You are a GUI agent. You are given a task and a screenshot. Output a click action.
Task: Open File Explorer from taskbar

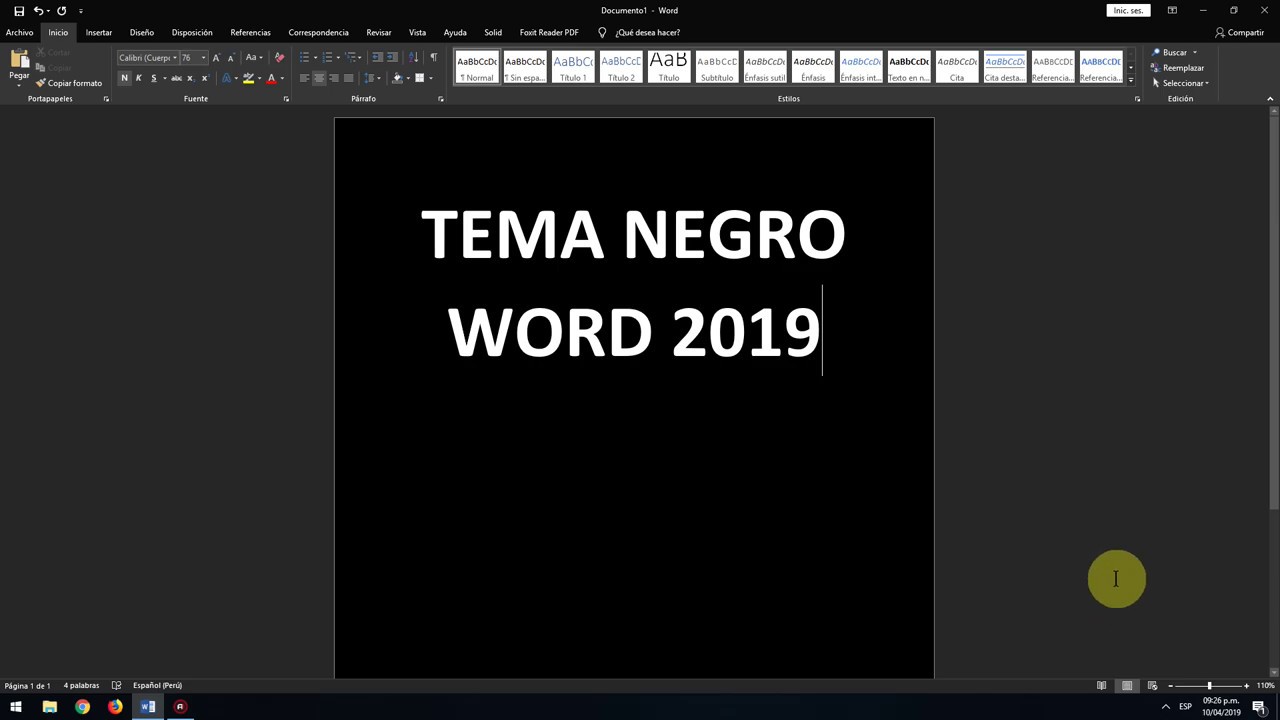click(x=49, y=707)
